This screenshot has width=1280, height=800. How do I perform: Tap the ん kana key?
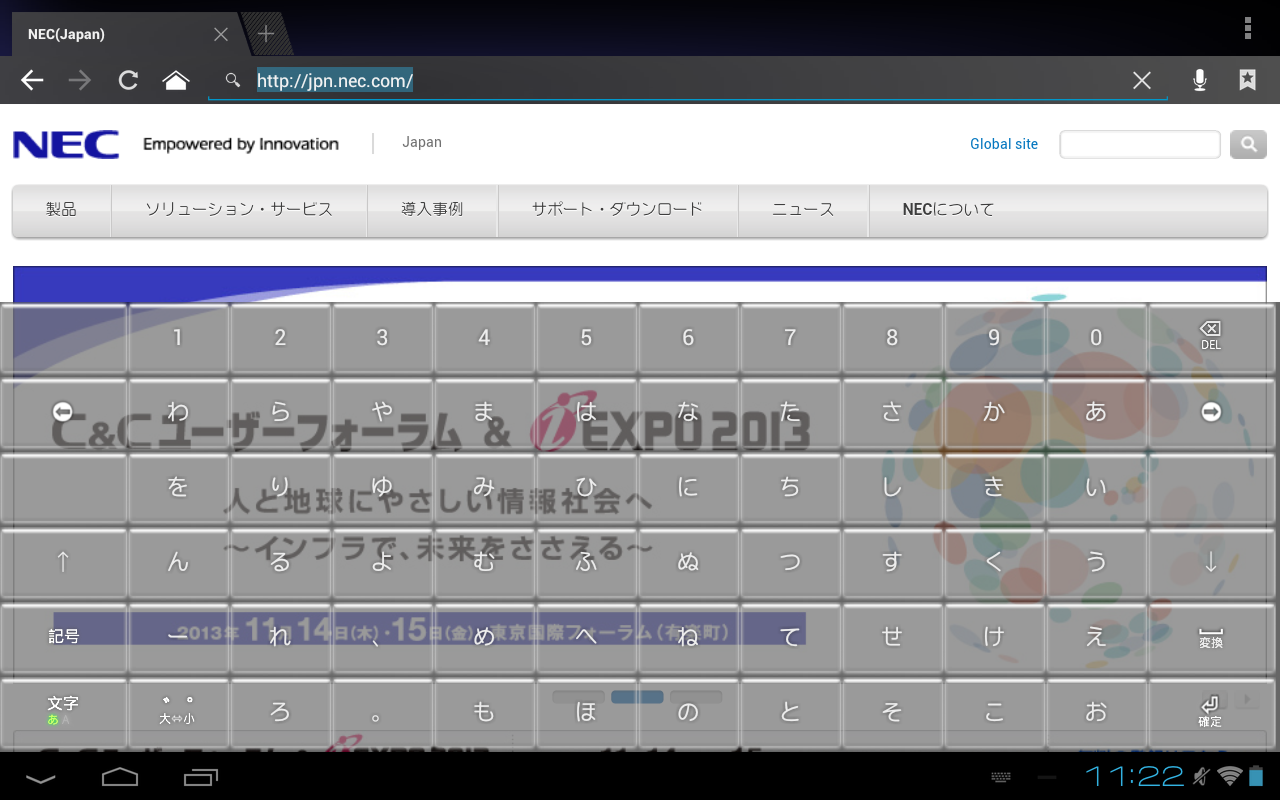tap(178, 562)
